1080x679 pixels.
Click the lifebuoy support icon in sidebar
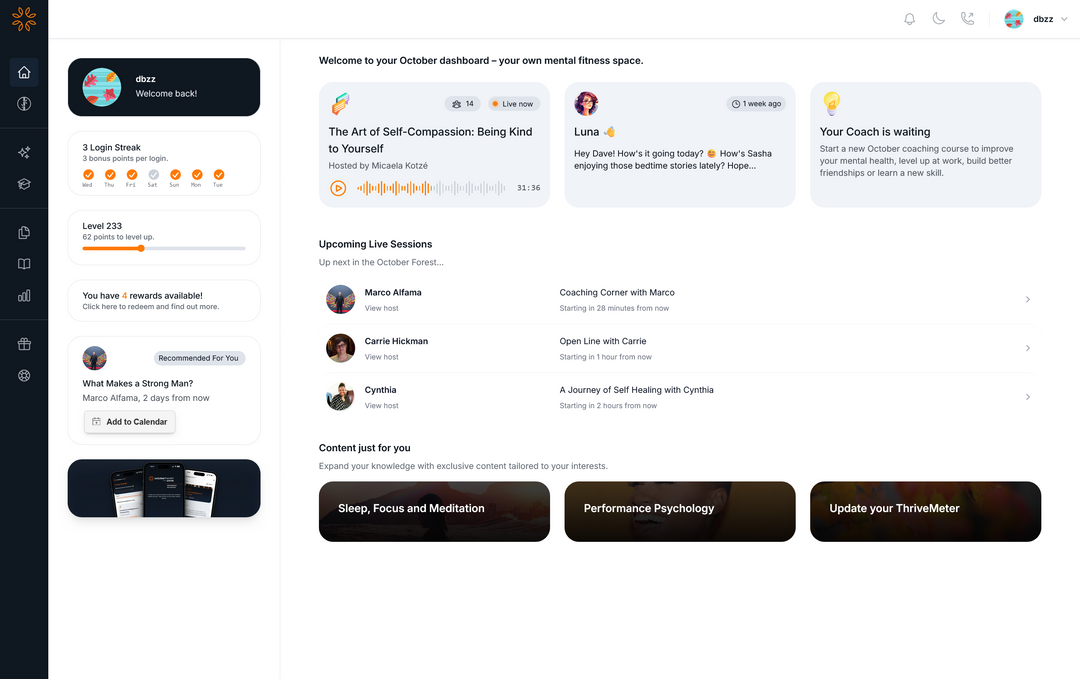click(24, 376)
